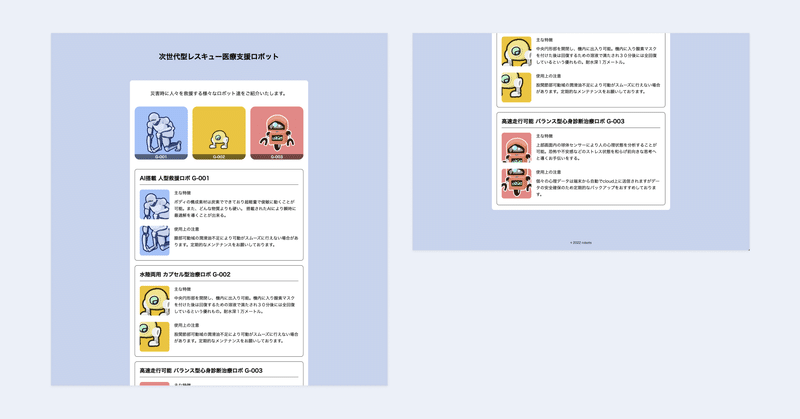Select the G-001 section's robot legs thumbnail
Viewport: 800px width, 419px height.
click(155, 240)
